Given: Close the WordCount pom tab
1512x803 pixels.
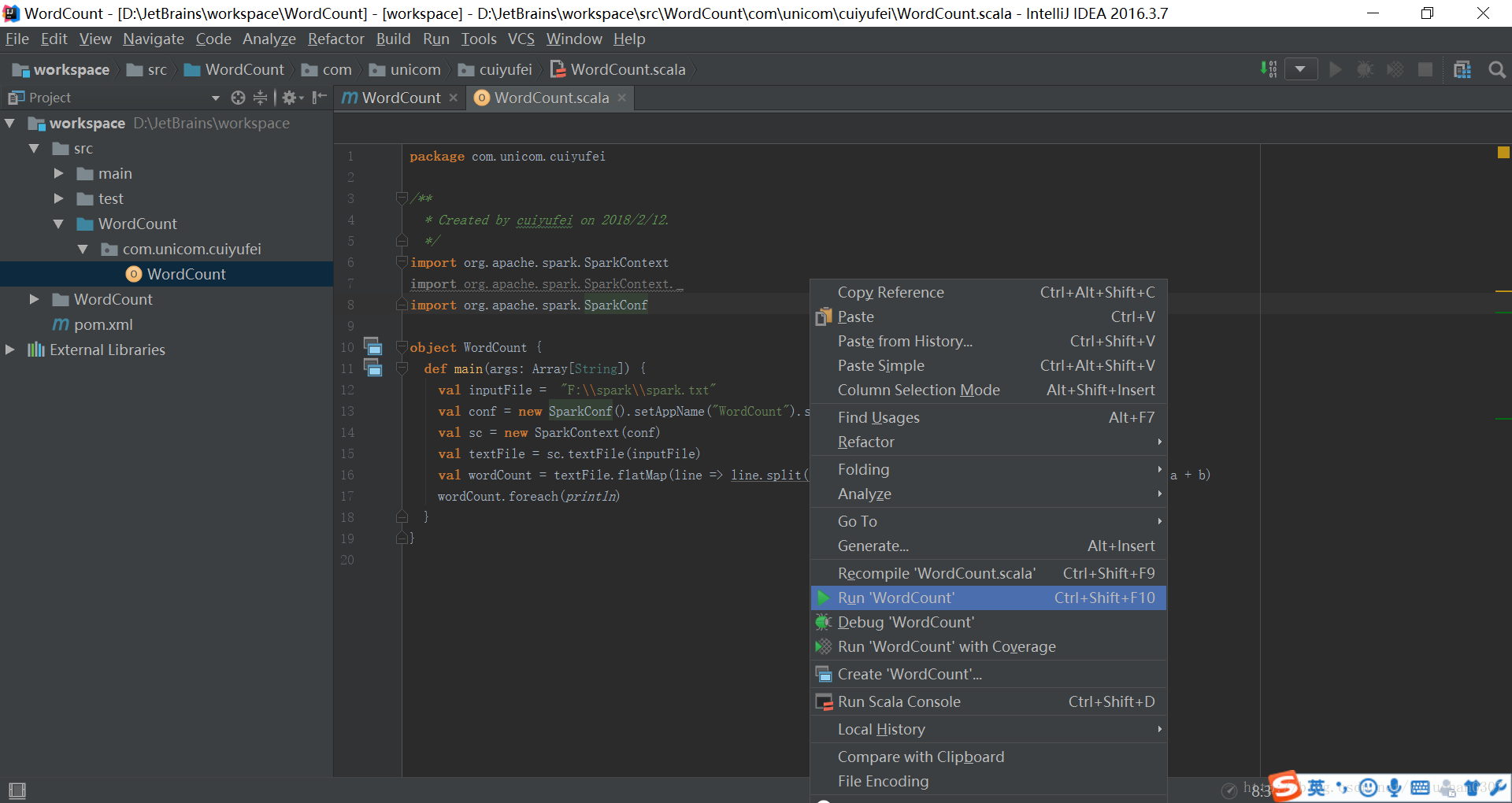Looking at the screenshot, I should tap(454, 98).
